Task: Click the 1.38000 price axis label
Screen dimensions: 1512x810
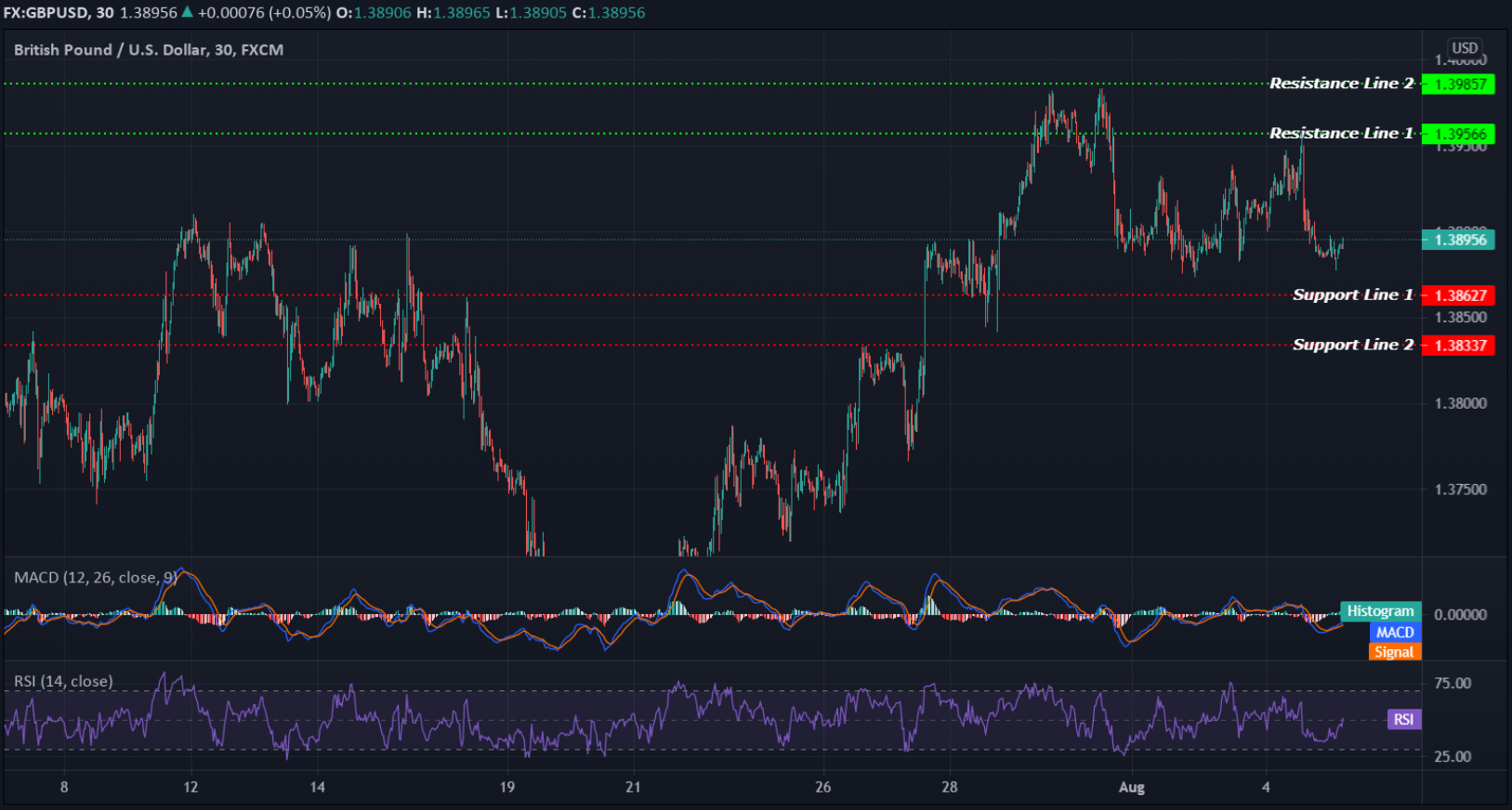Action: (x=1460, y=403)
